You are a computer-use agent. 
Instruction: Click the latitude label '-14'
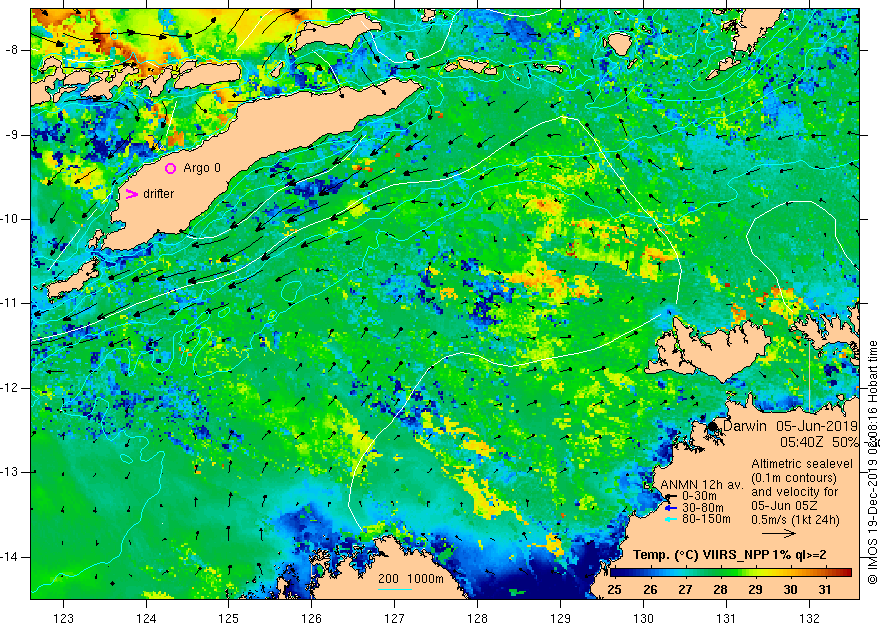tap(10, 557)
